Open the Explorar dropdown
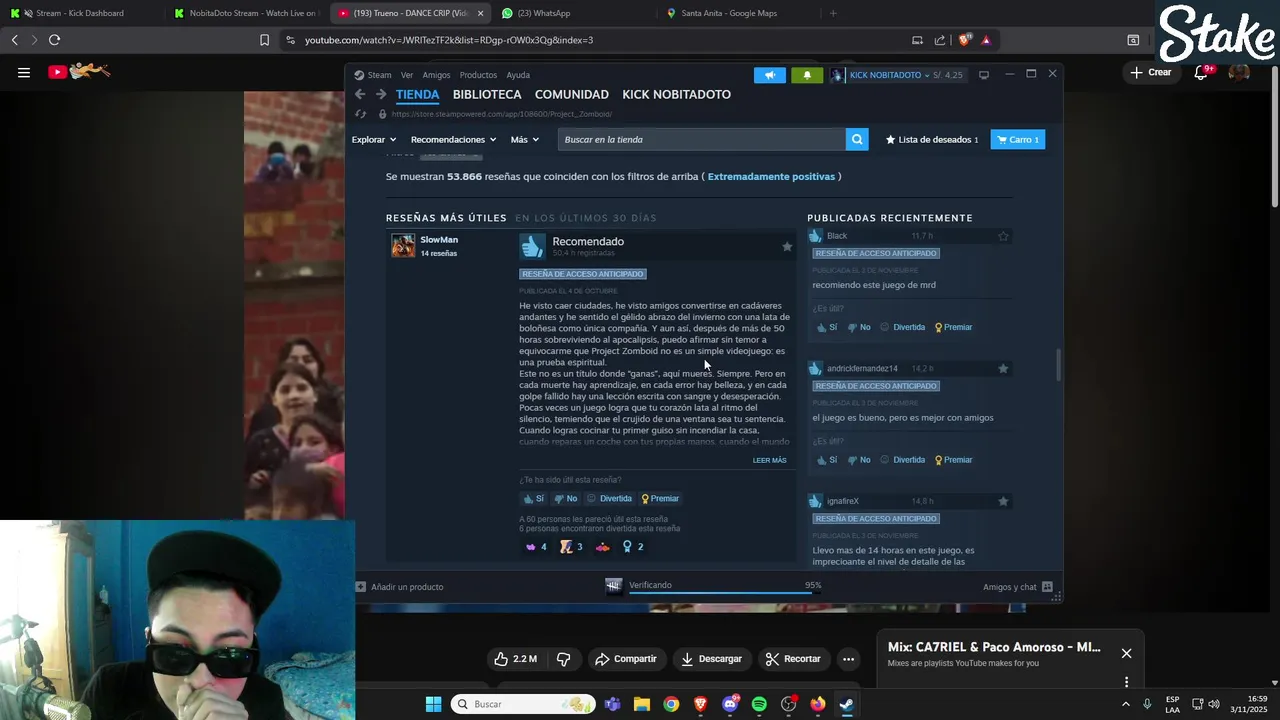 [373, 139]
